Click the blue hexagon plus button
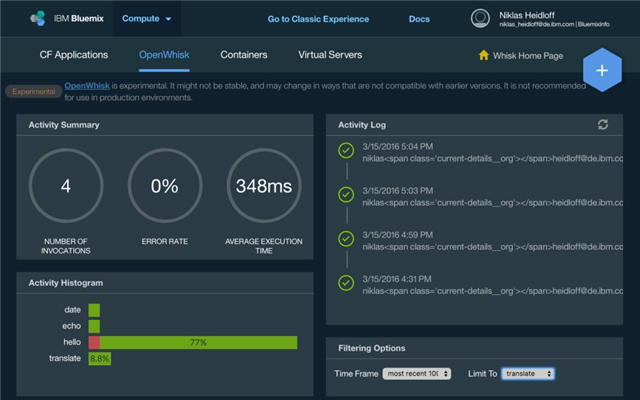The height and width of the screenshot is (400, 640). point(602,70)
